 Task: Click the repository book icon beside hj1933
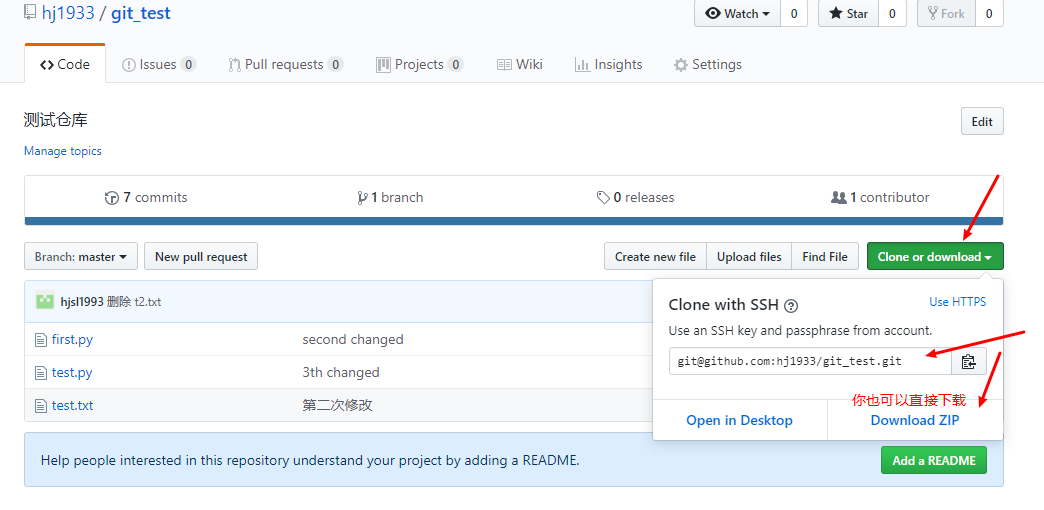tap(29, 12)
